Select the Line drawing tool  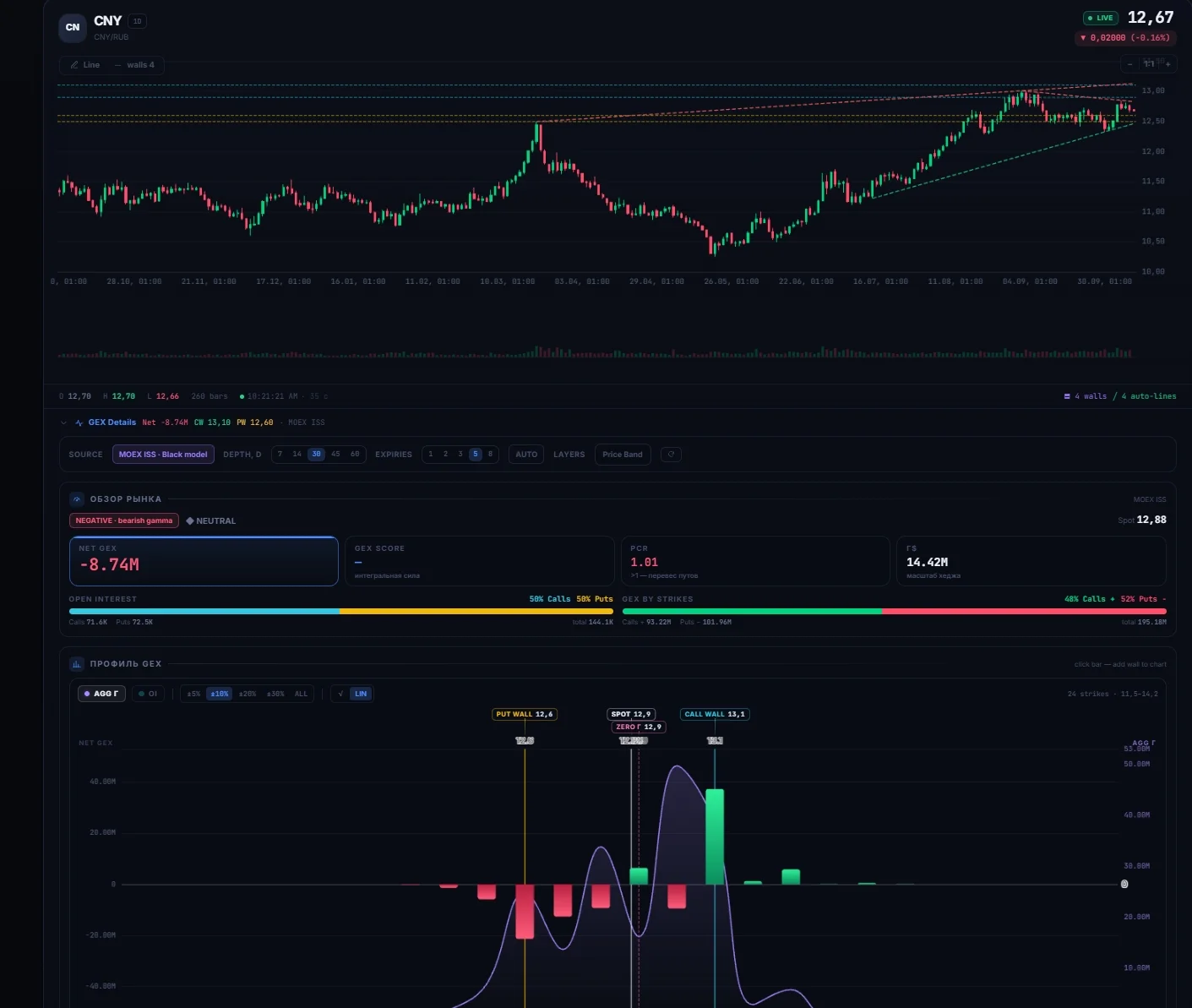pyautogui.click(x=85, y=65)
